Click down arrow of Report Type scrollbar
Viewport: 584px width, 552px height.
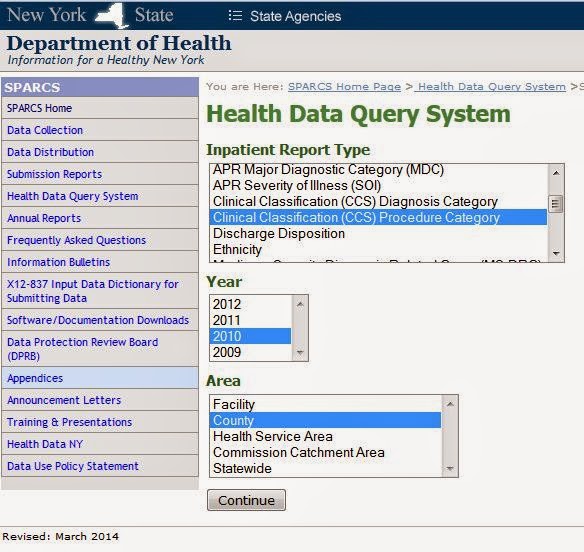(x=556, y=253)
